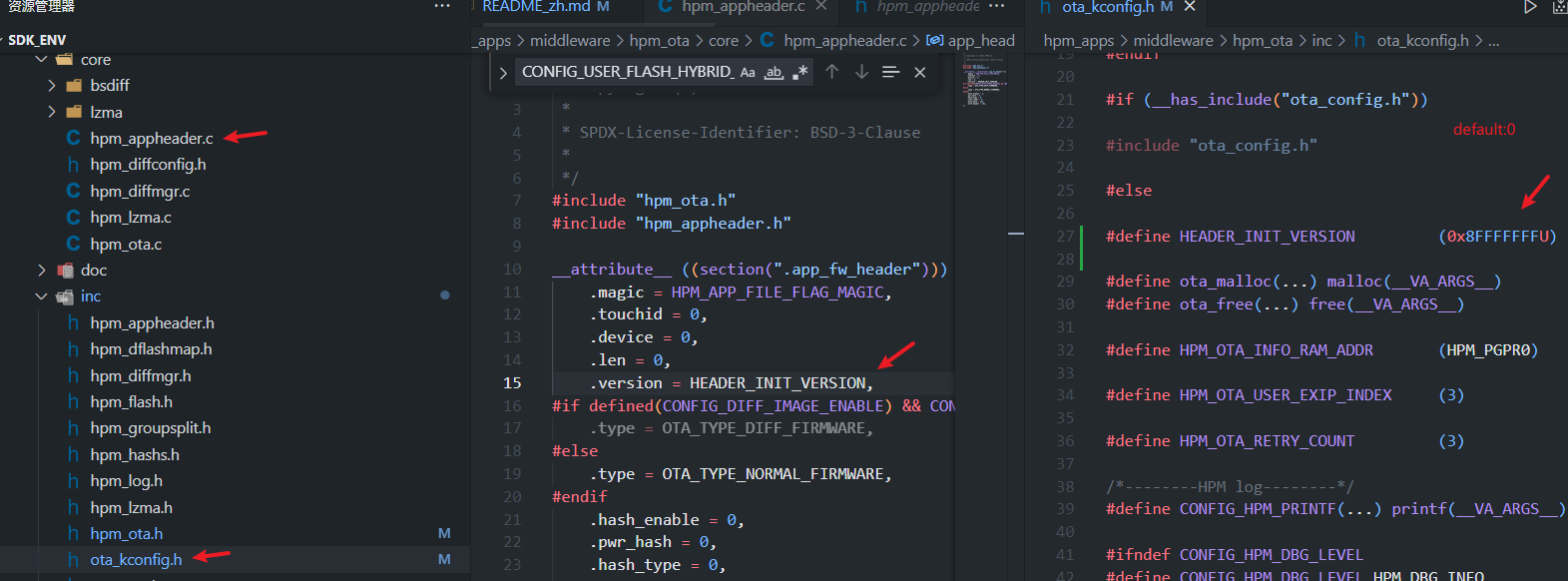1568x581 pixels.
Task: Click hpm_ota breadcrumb in middle editor
Action: click(x=660, y=41)
